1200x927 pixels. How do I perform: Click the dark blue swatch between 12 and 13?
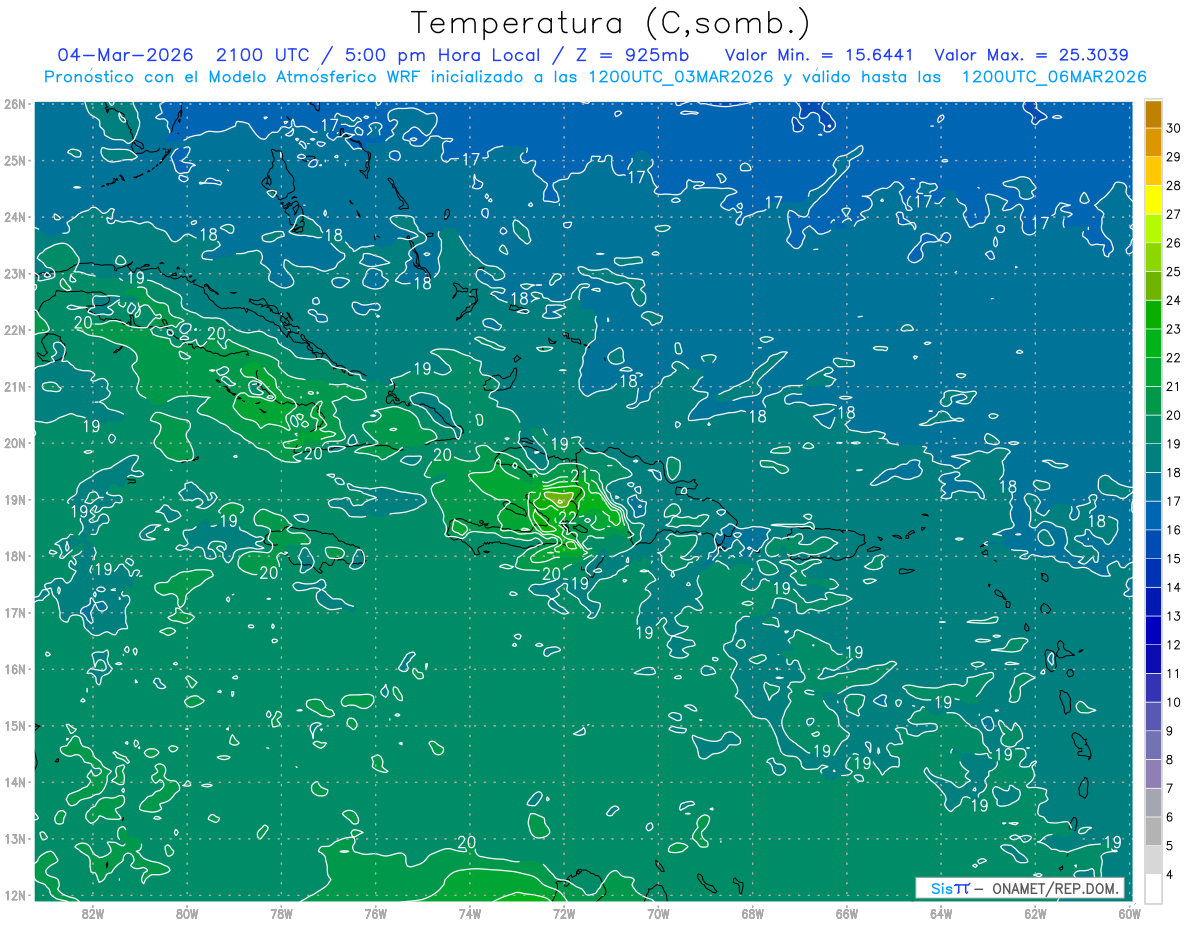pos(1153,630)
